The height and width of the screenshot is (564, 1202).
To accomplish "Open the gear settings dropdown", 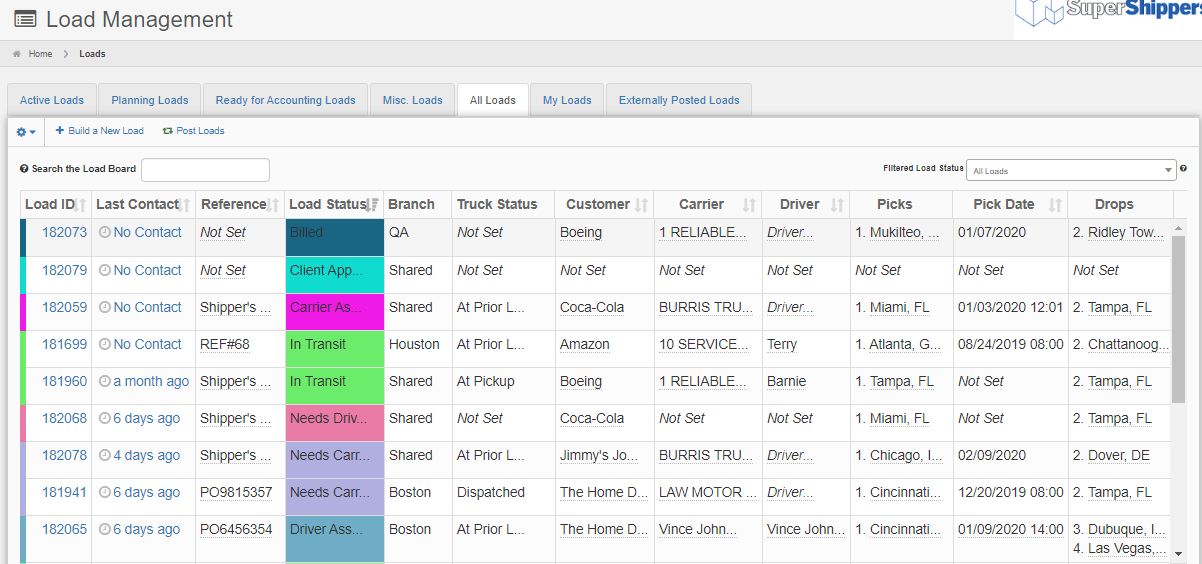I will point(26,131).
